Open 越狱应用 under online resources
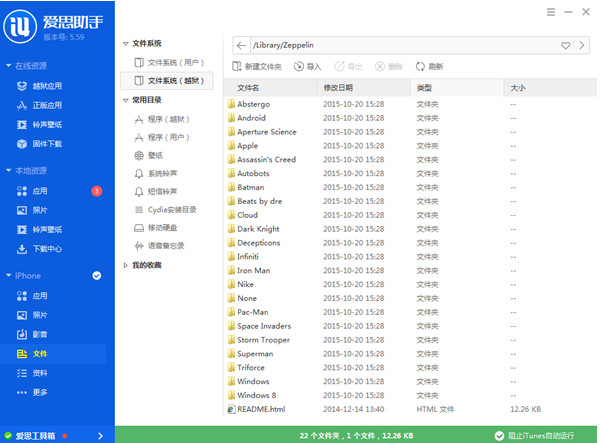605x443 pixels. click(x=46, y=85)
